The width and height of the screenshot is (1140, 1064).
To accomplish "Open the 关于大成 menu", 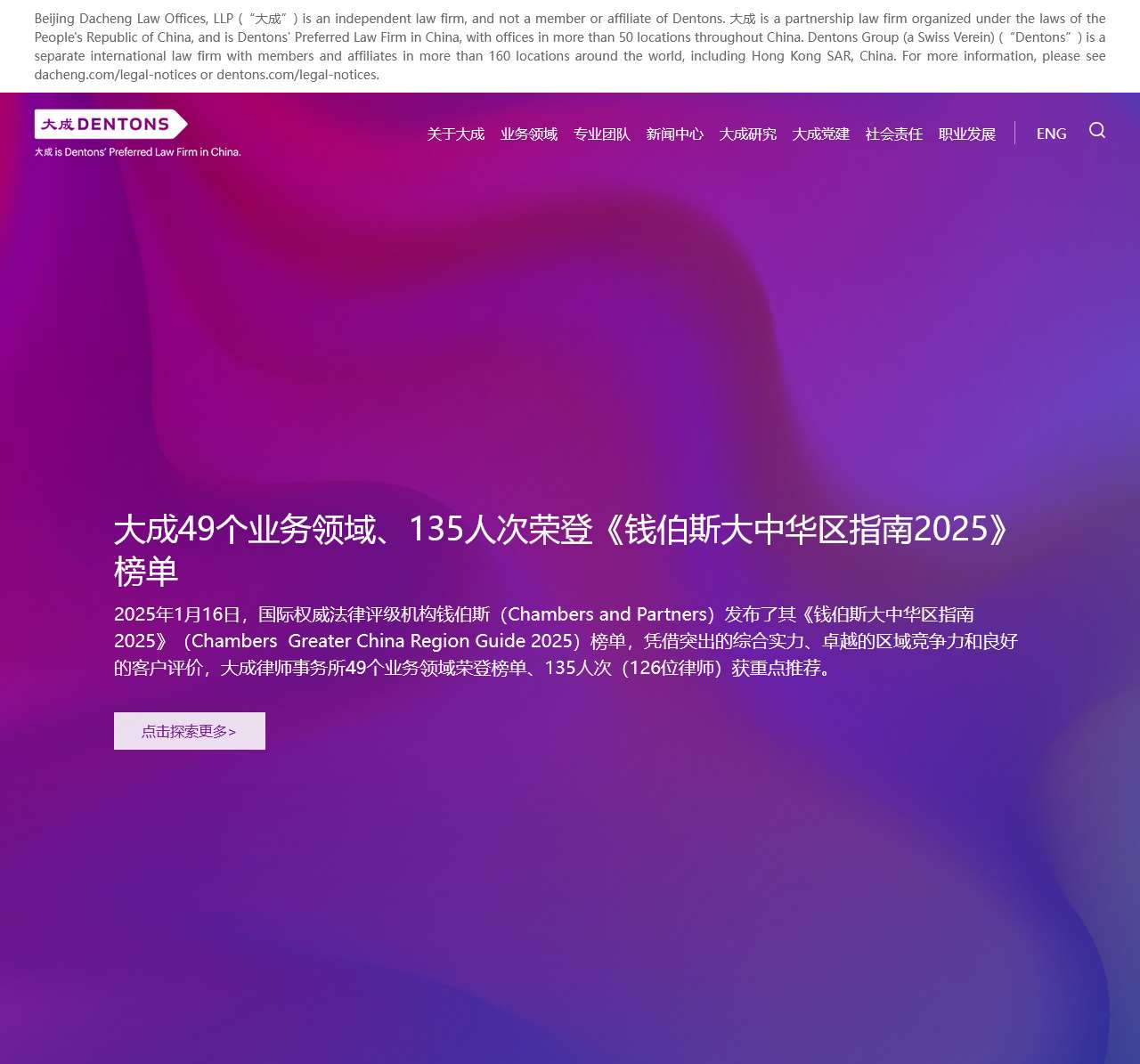I will pos(455,134).
